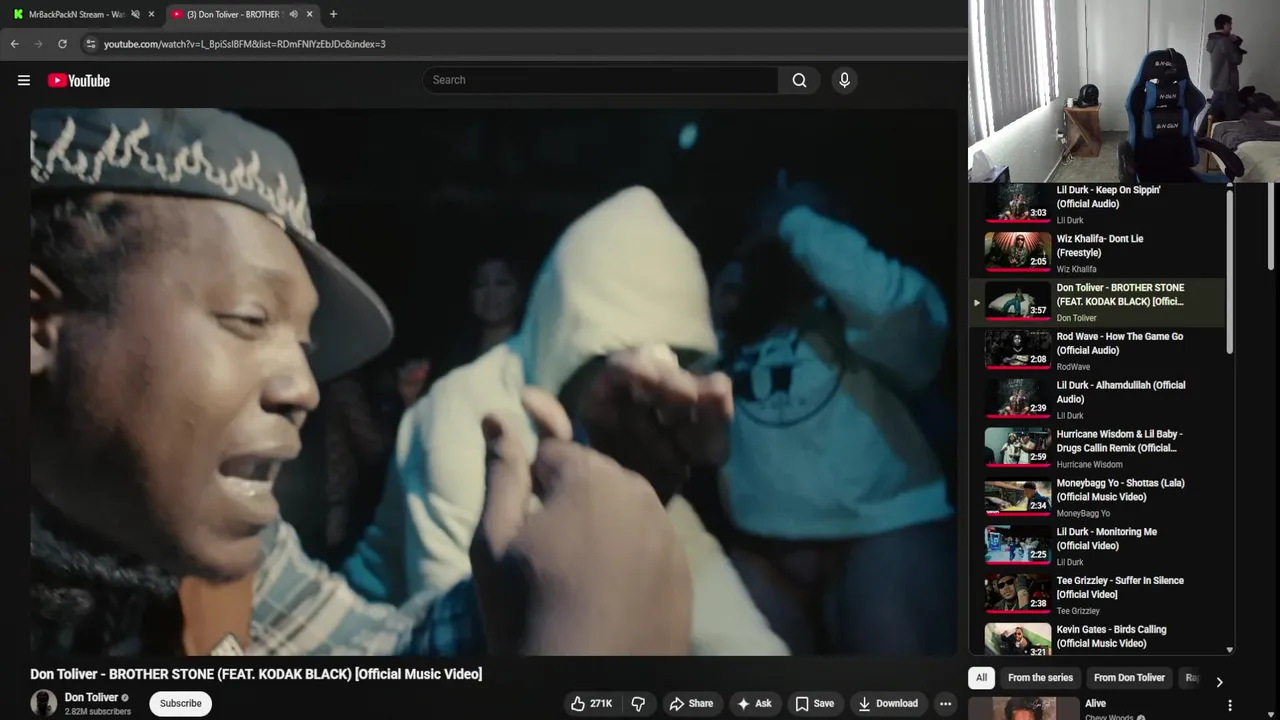Save the video to a playlist
The height and width of the screenshot is (720, 1280).
coord(814,703)
